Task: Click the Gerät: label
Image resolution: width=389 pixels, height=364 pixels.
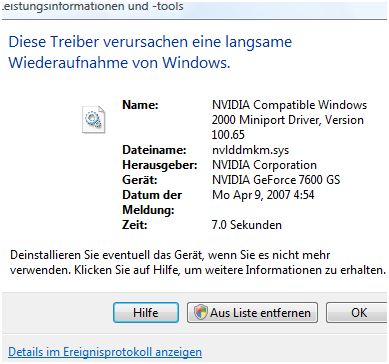Action: pyautogui.click(x=140, y=180)
